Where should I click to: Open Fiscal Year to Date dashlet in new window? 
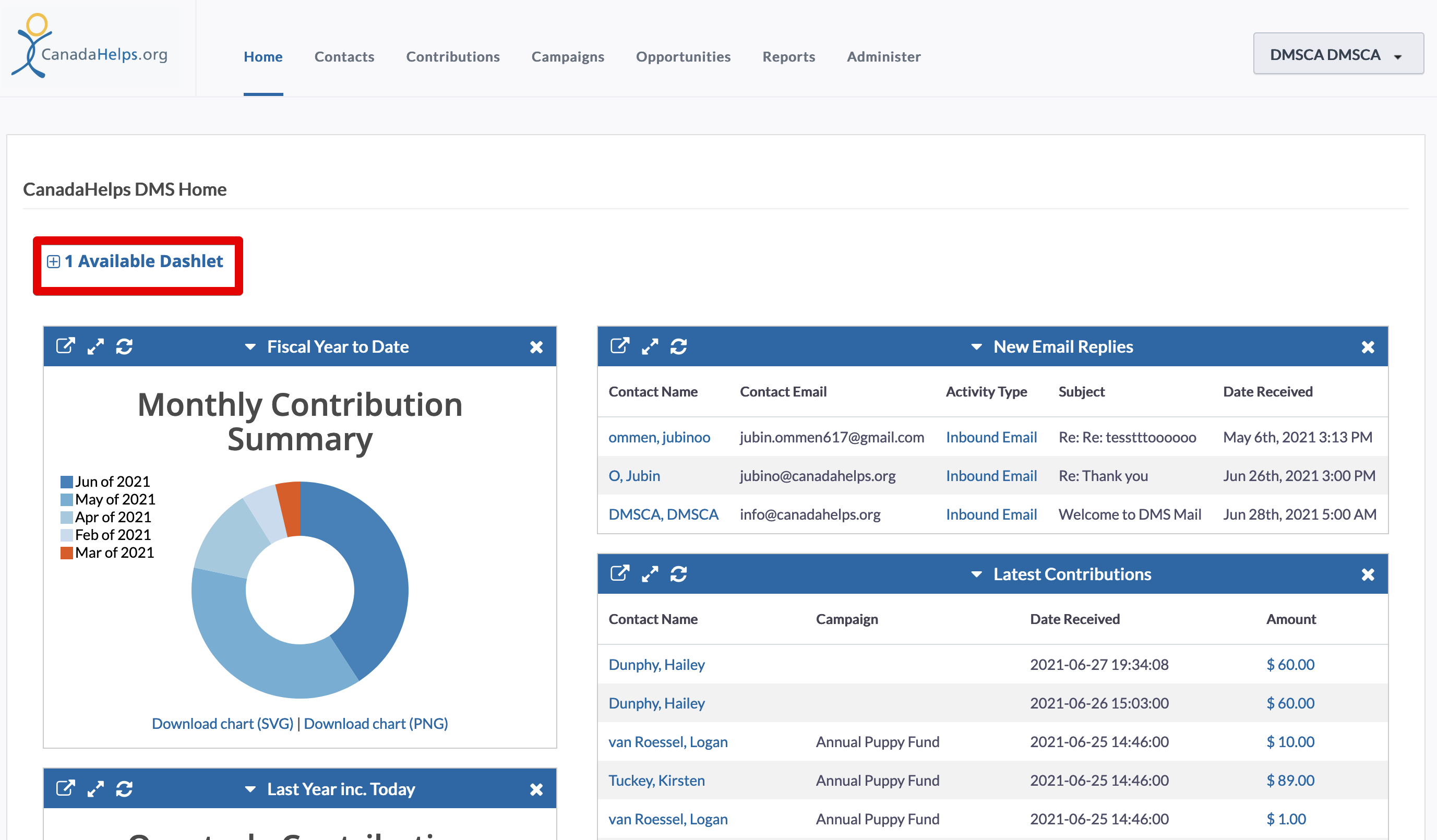coord(66,346)
